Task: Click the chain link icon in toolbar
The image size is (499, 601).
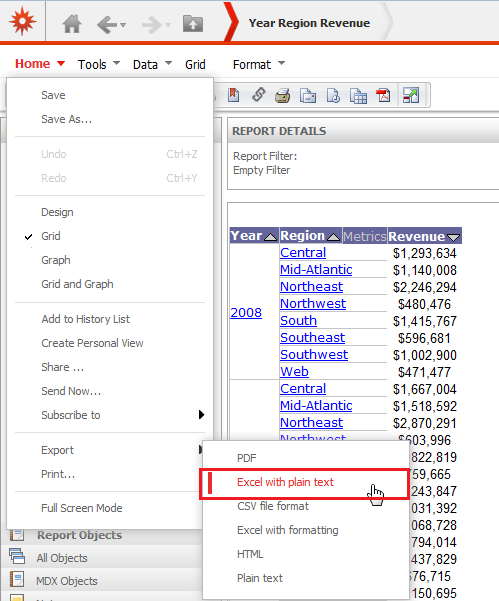Action: 259,95
